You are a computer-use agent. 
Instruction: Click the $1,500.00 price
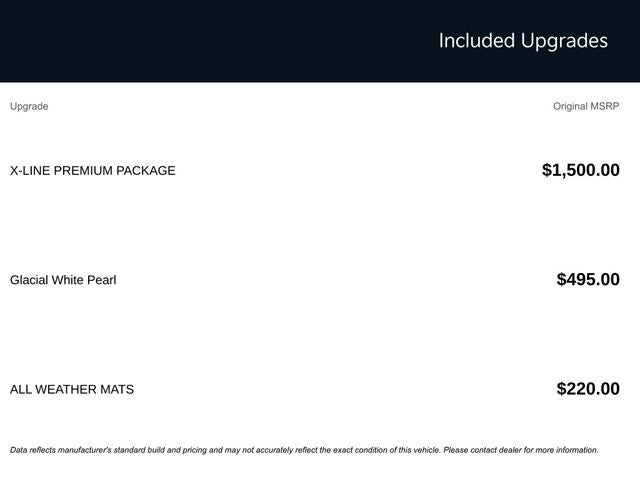[580, 170]
